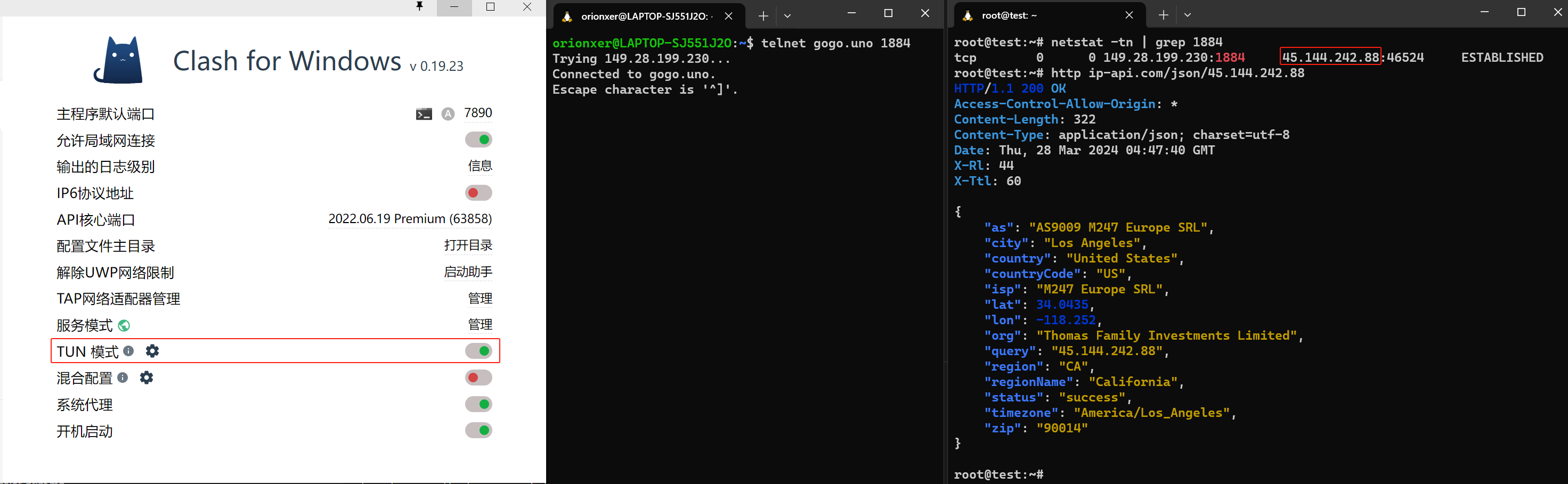The width and height of the screenshot is (1568, 484).
Task: Pin the Clash window with pushpin icon
Action: [419, 7]
